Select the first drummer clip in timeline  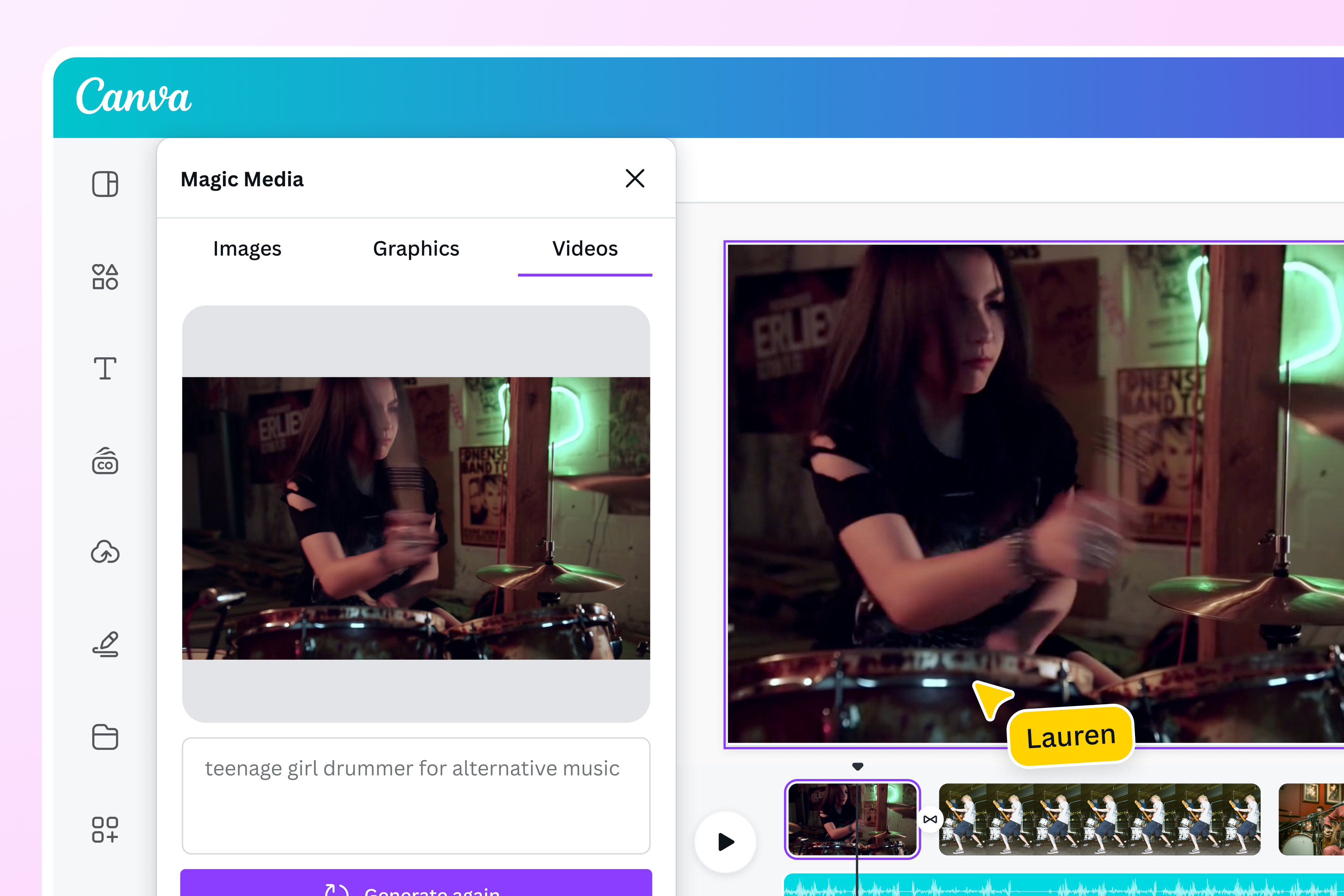(852, 819)
